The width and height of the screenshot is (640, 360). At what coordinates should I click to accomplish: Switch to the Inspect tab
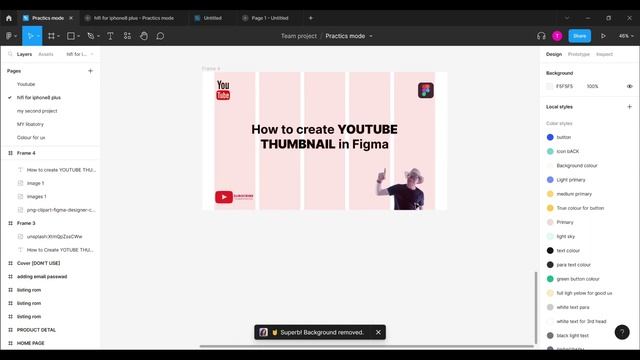pyautogui.click(x=604, y=54)
